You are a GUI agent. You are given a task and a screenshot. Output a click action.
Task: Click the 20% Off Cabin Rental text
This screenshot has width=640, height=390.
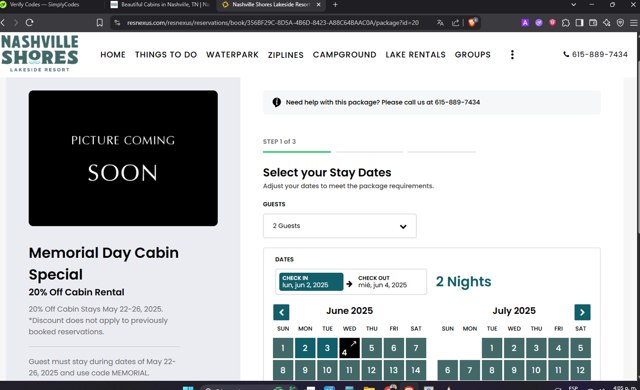(76, 292)
